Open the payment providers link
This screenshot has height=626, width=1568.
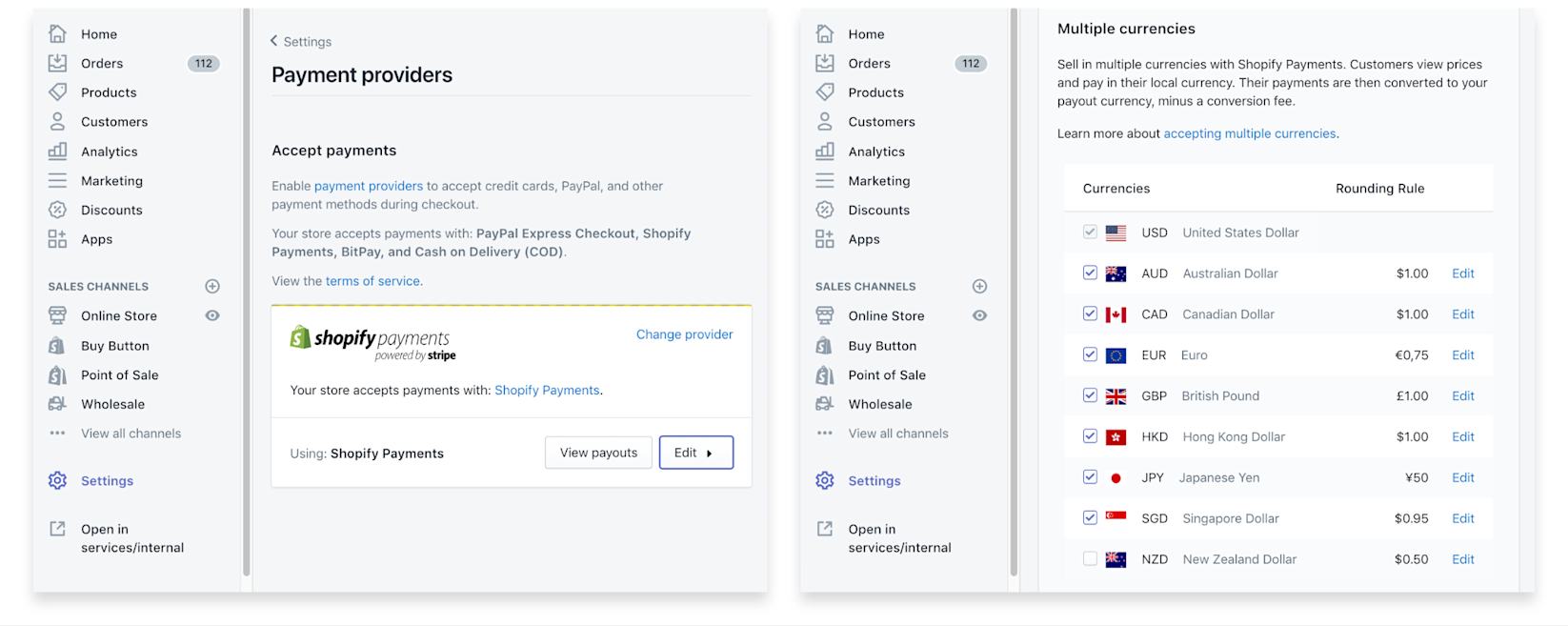pyautogui.click(x=368, y=186)
